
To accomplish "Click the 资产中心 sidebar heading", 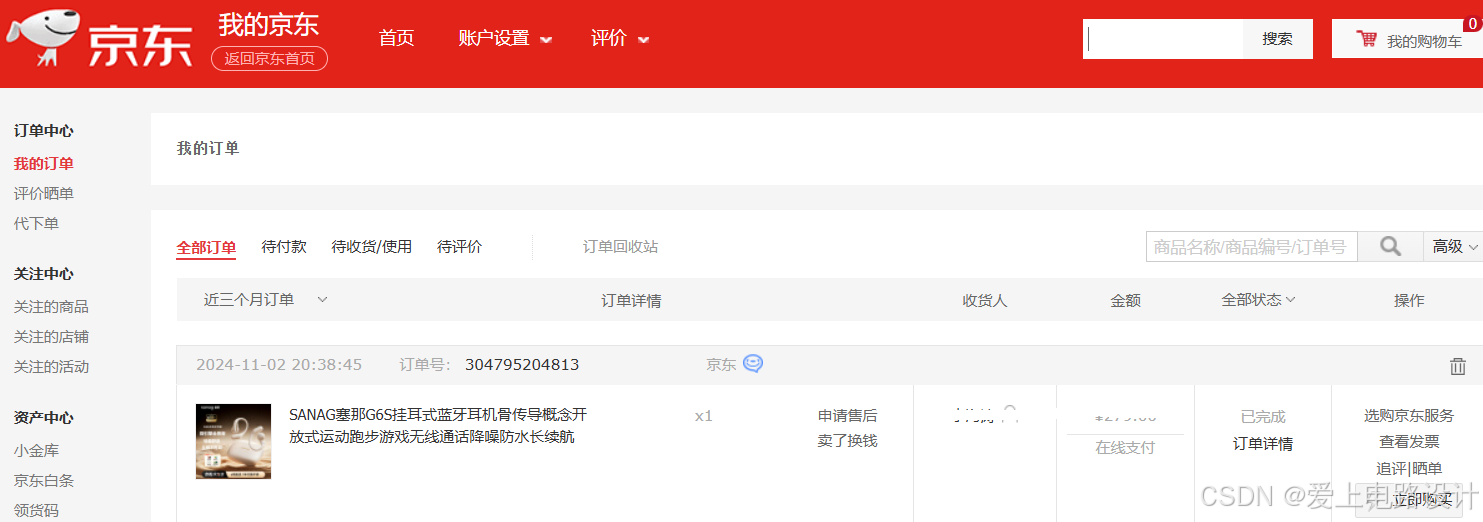I will point(44,417).
